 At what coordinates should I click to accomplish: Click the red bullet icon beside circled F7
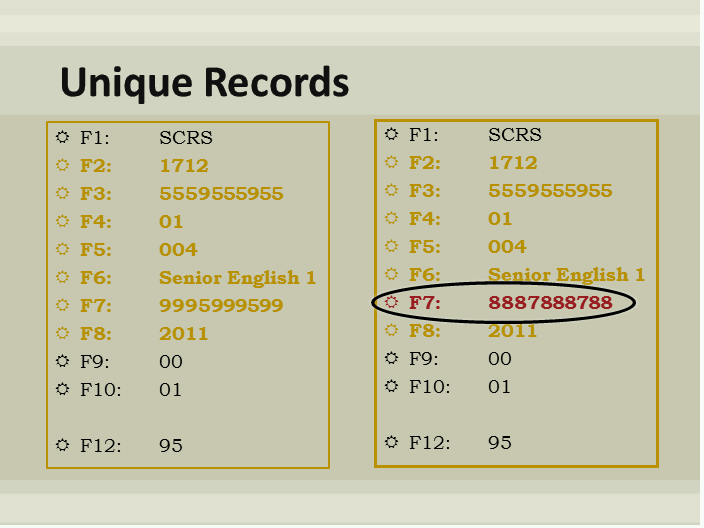click(391, 301)
